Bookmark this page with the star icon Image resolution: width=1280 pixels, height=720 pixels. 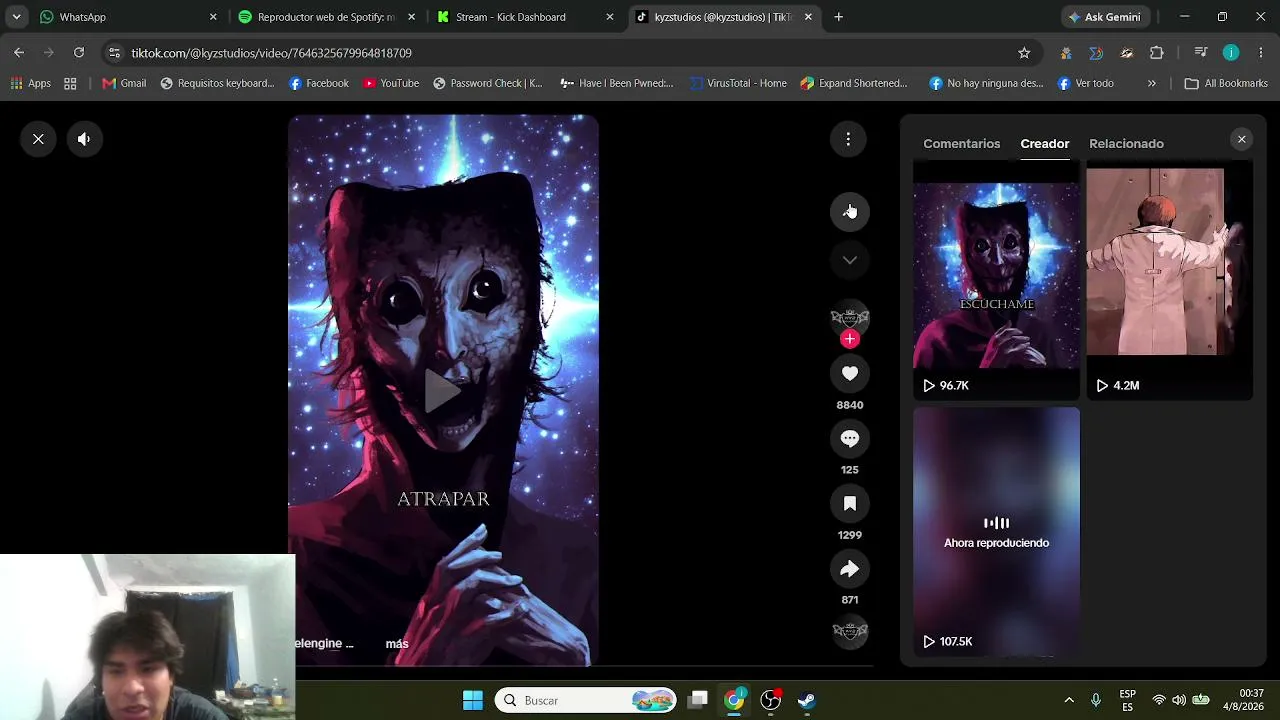coord(1024,53)
